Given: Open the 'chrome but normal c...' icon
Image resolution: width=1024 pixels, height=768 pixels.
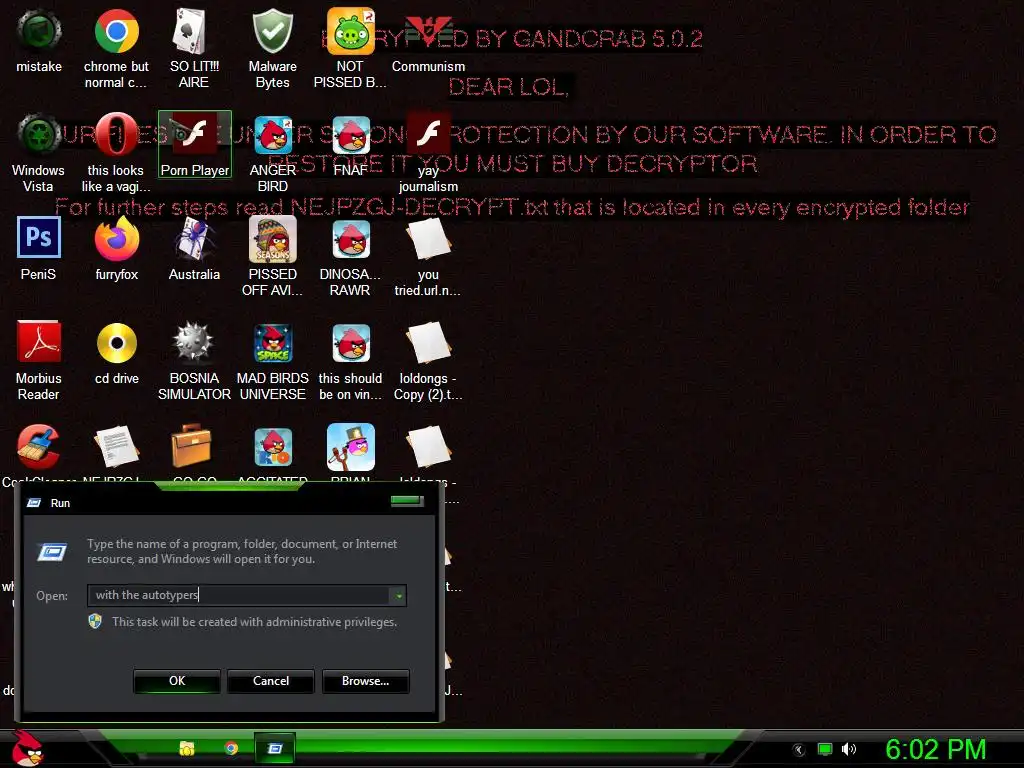Looking at the screenshot, I should 116,48.
